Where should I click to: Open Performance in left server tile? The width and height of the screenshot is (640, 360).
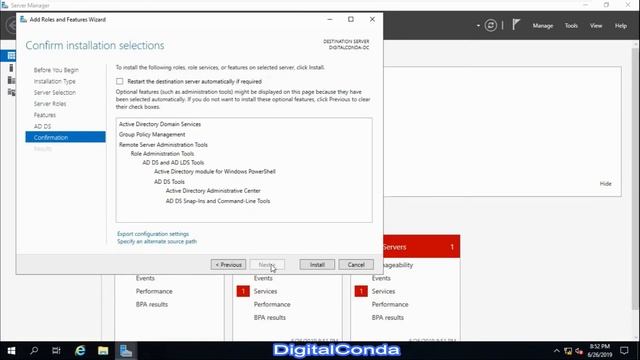(154, 291)
